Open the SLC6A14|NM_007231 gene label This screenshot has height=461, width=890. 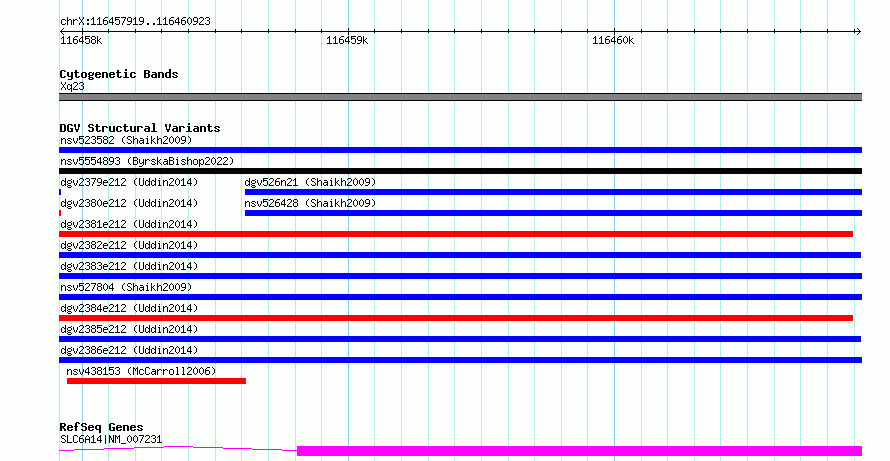[111, 439]
